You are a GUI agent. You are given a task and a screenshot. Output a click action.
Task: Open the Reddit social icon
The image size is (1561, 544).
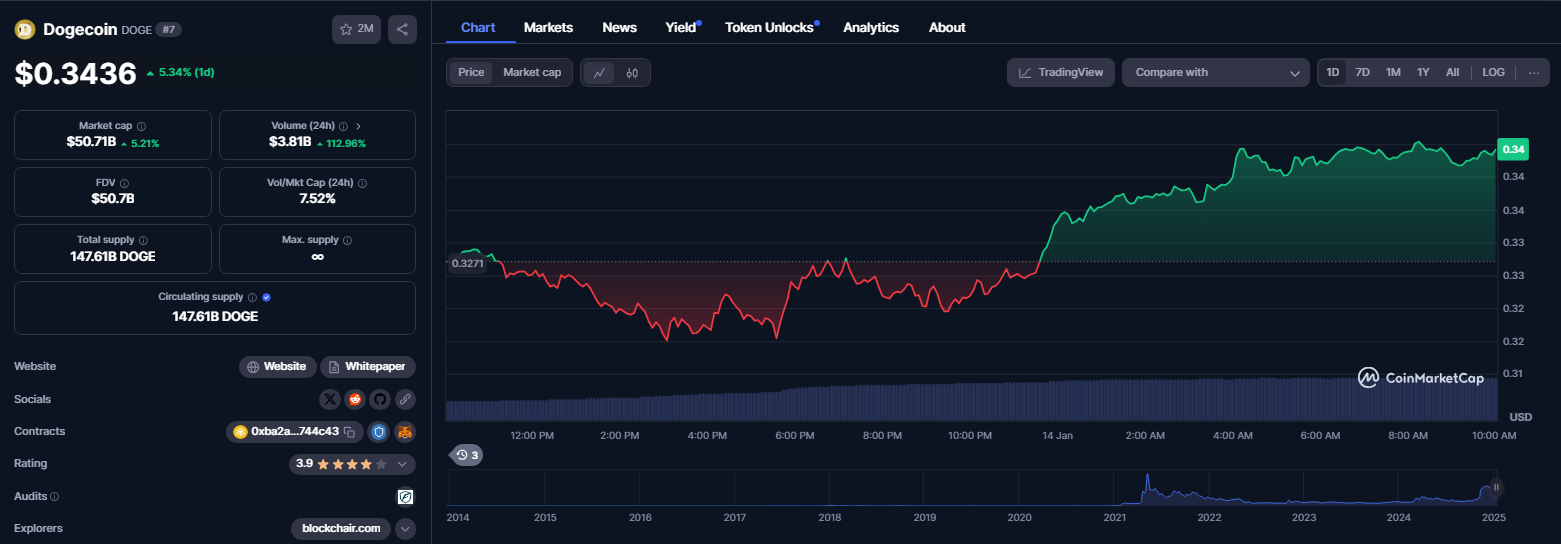coord(354,399)
